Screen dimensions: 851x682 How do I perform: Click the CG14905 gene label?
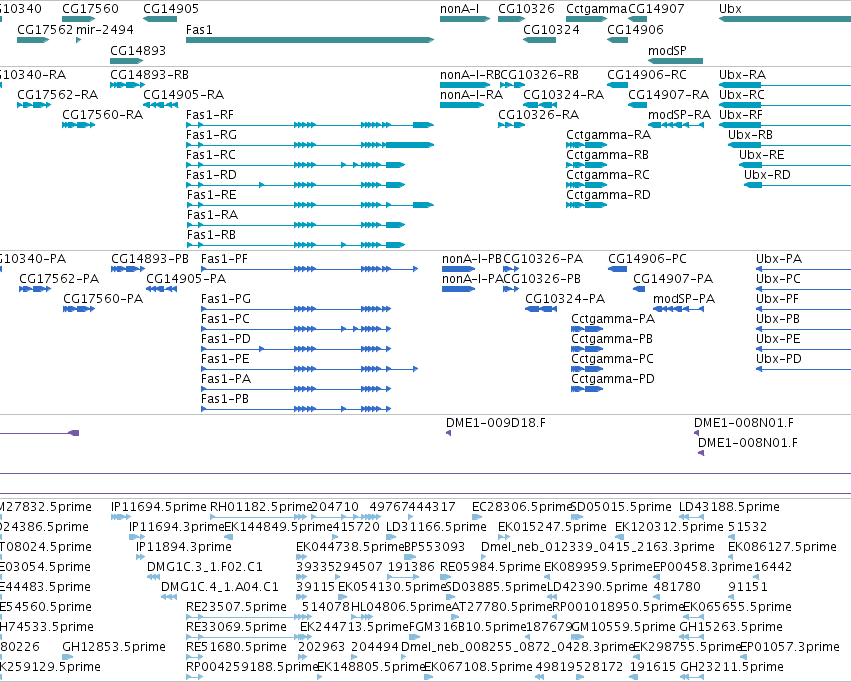point(171,9)
